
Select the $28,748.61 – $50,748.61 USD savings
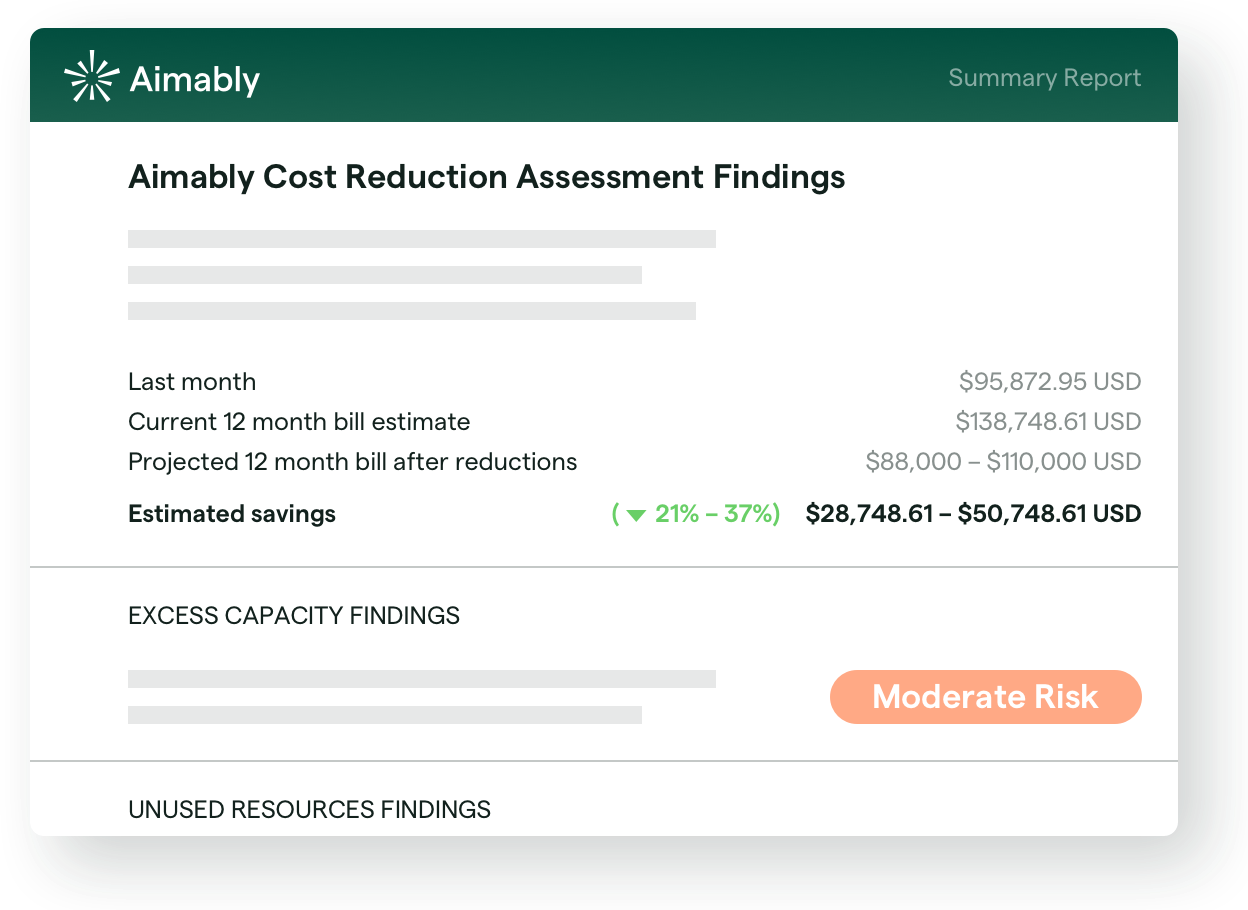[x=973, y=514]
